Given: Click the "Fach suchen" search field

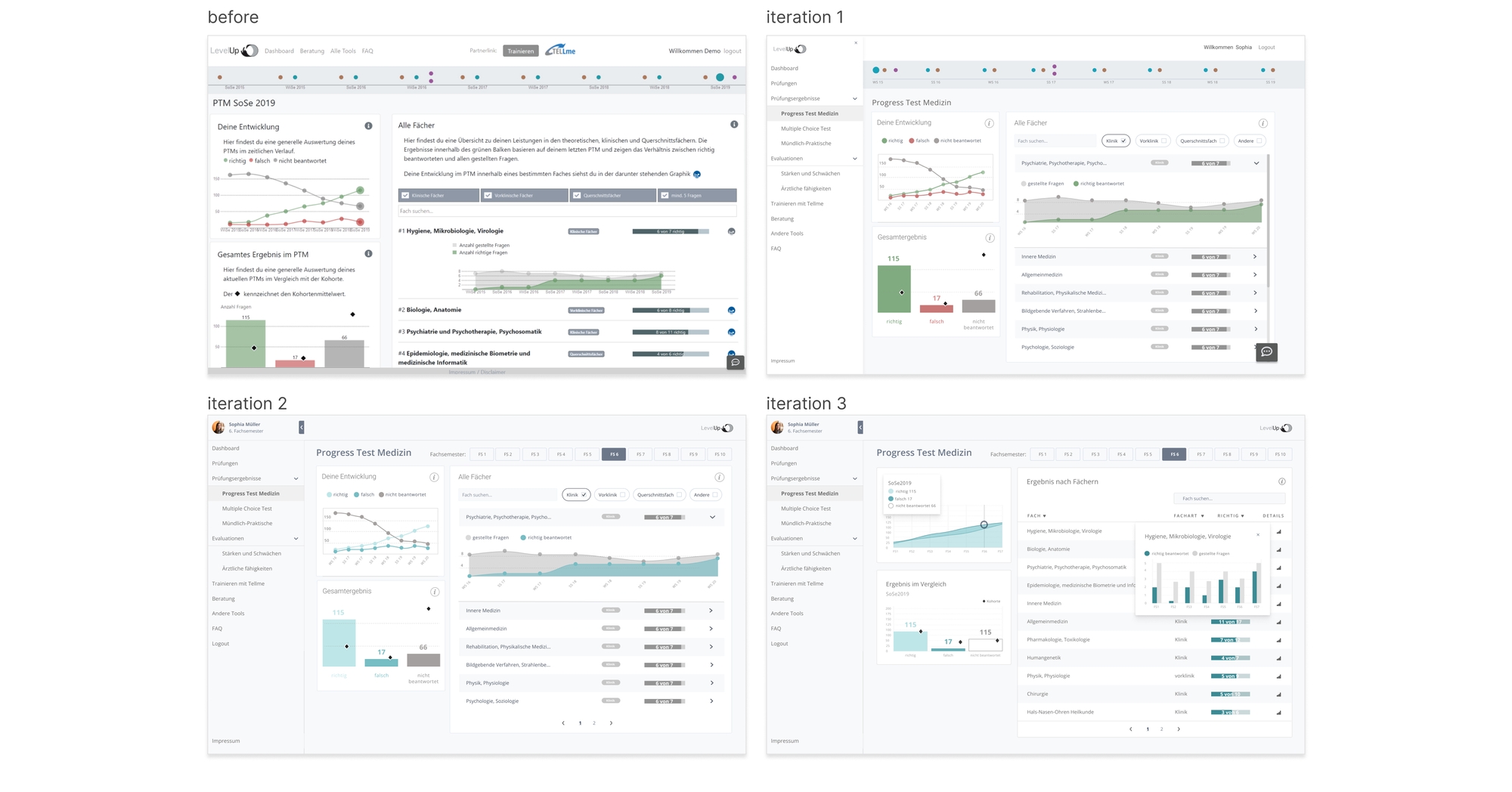Looking at the screenshot, I should pyautogui.click(x=507, y=494).
